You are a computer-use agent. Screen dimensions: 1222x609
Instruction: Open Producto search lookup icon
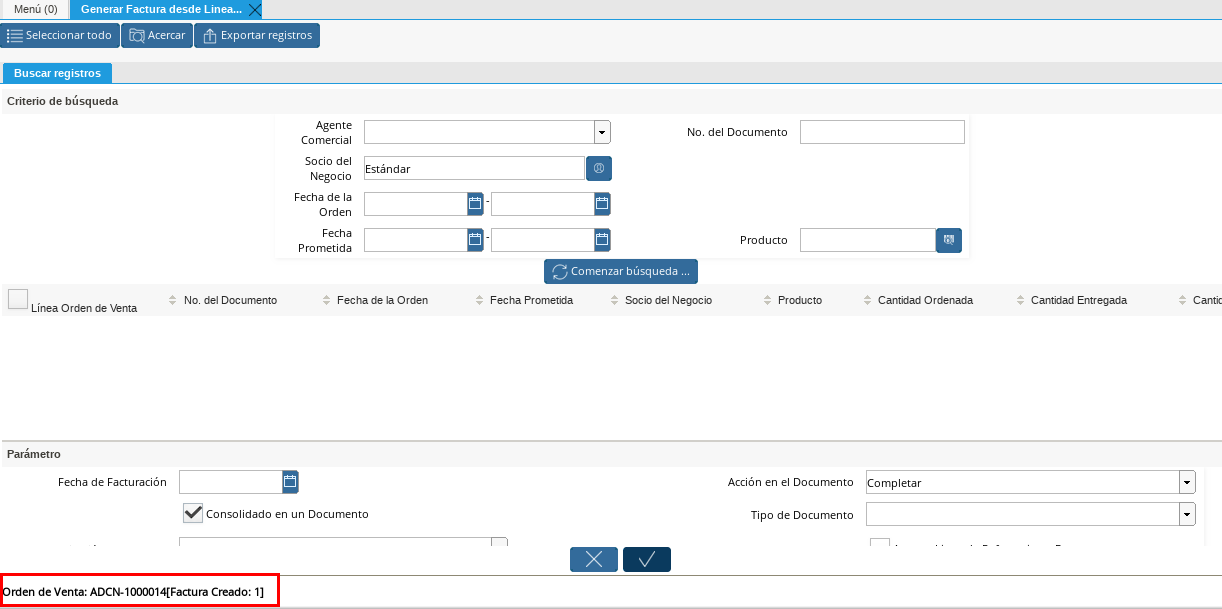tap(949, 240)
